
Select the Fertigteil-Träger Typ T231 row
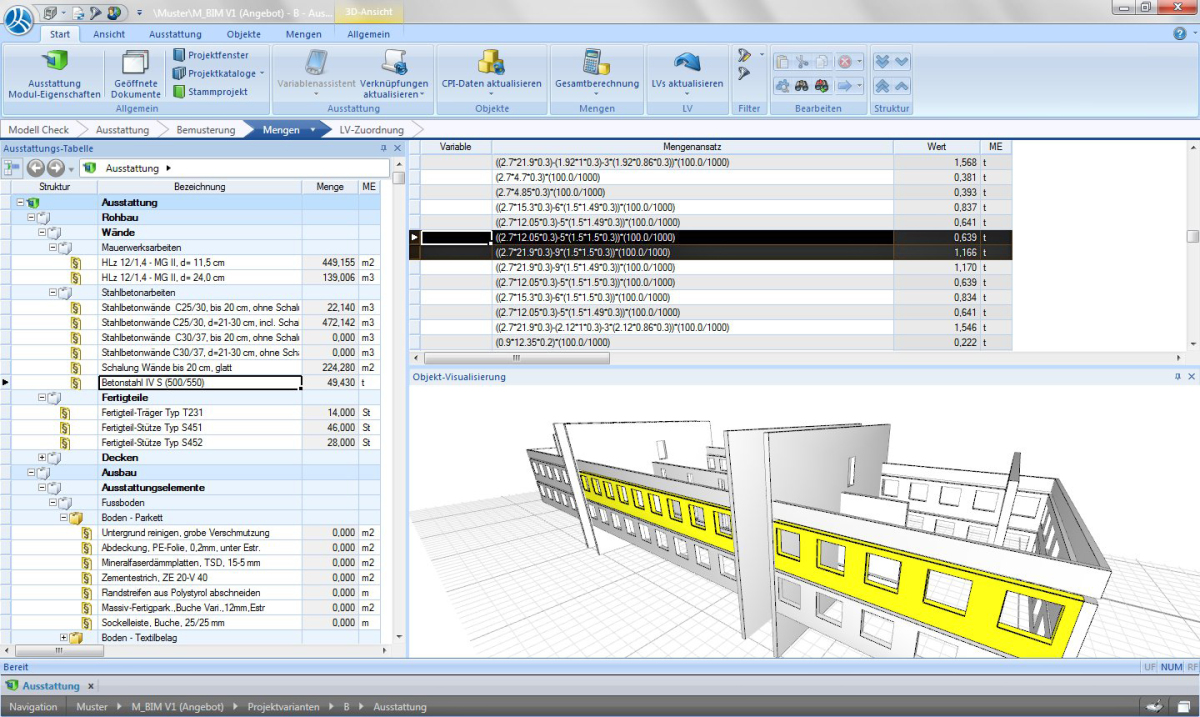pos(198,412)
